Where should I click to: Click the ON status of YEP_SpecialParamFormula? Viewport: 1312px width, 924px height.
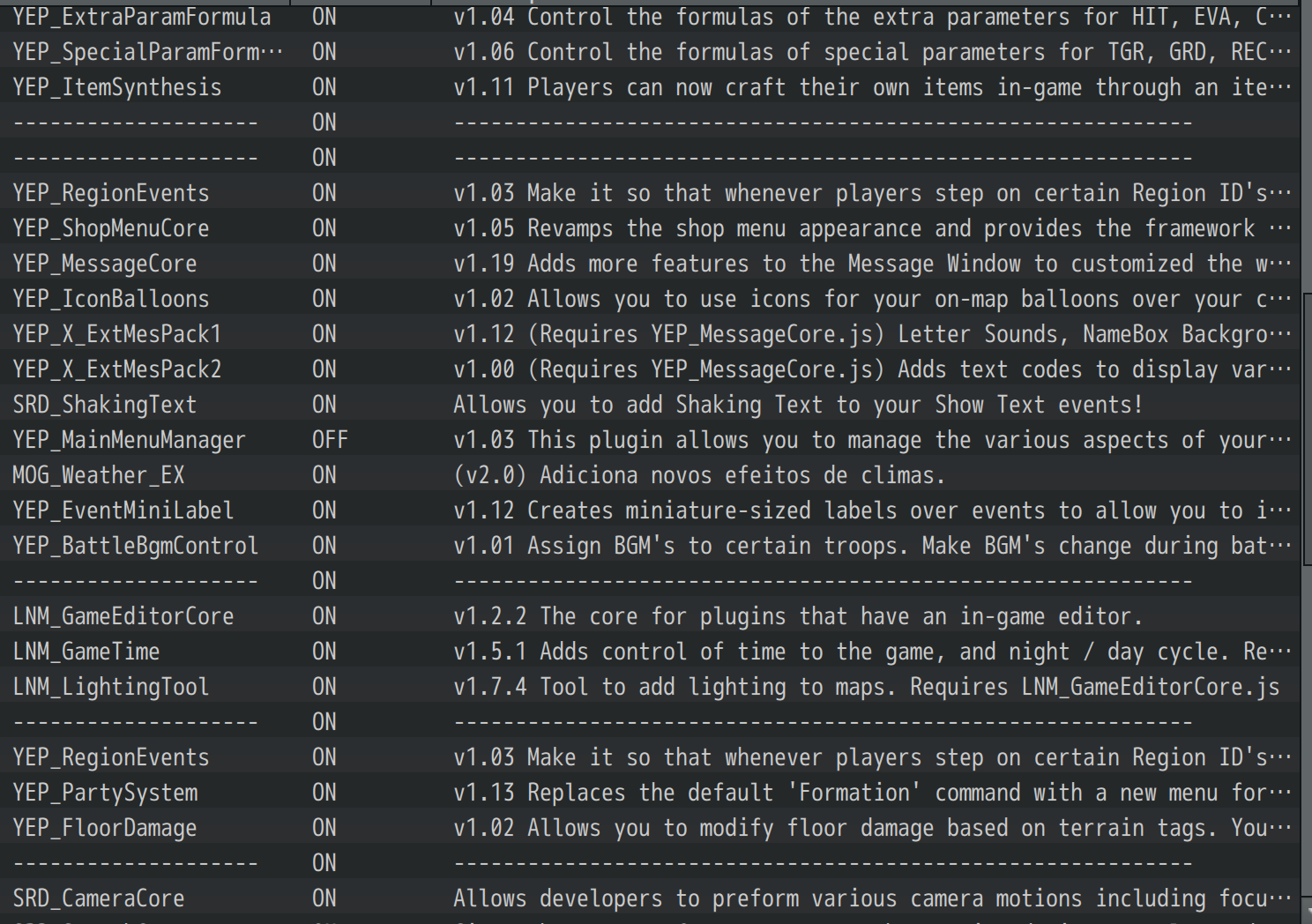point(324,52)
